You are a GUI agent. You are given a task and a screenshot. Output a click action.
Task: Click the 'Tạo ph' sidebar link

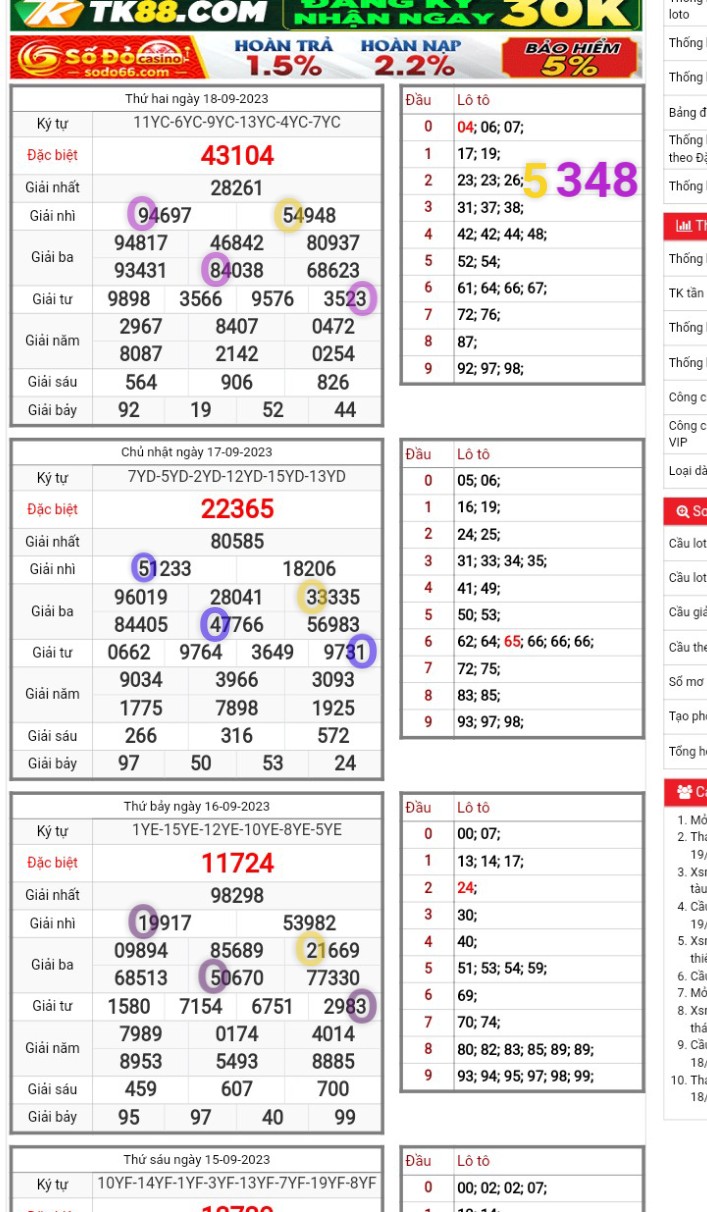pyautogui.click(x=687, y=716)
